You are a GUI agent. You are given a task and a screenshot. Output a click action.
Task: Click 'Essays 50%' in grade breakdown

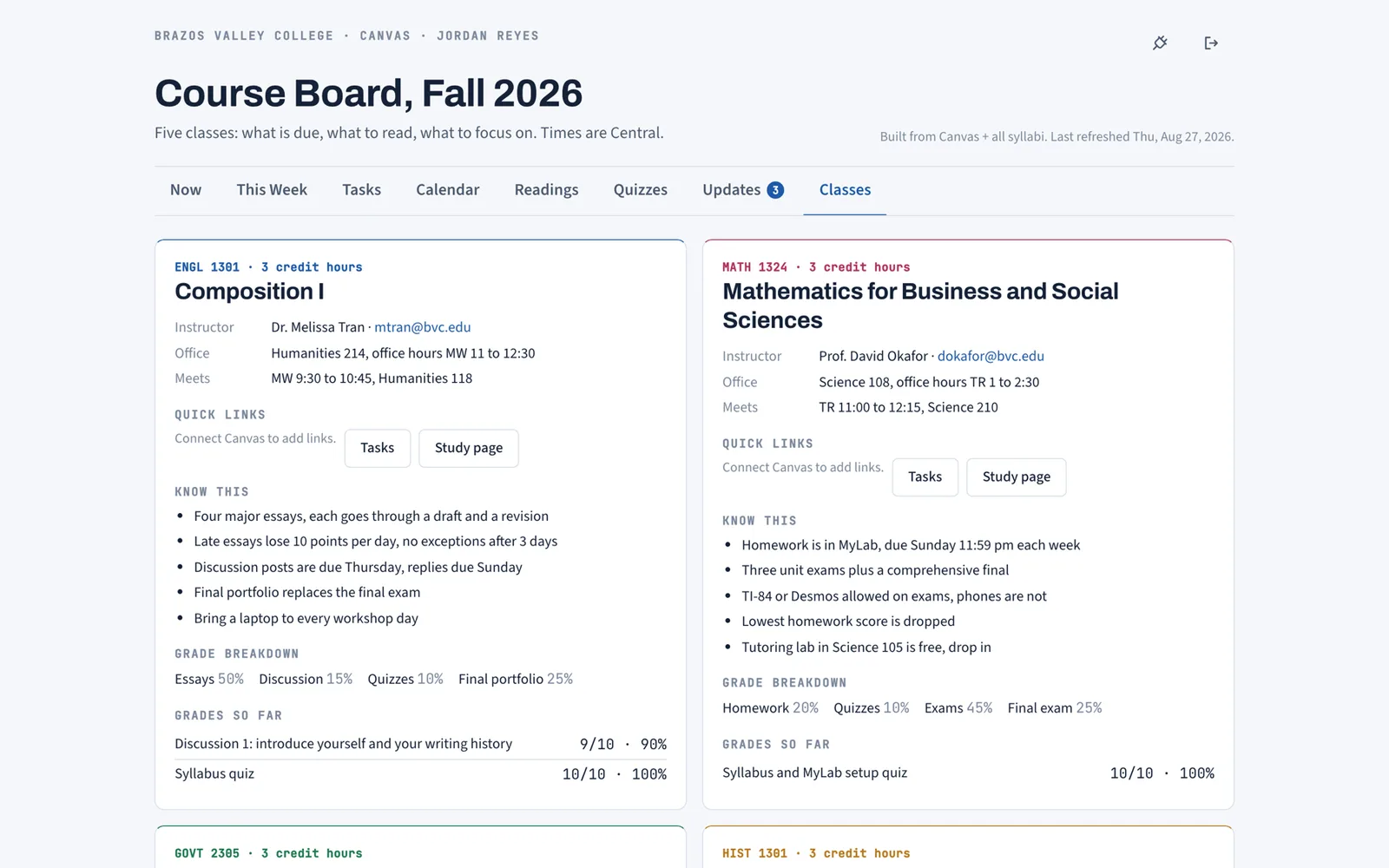[x=209, y=679]
